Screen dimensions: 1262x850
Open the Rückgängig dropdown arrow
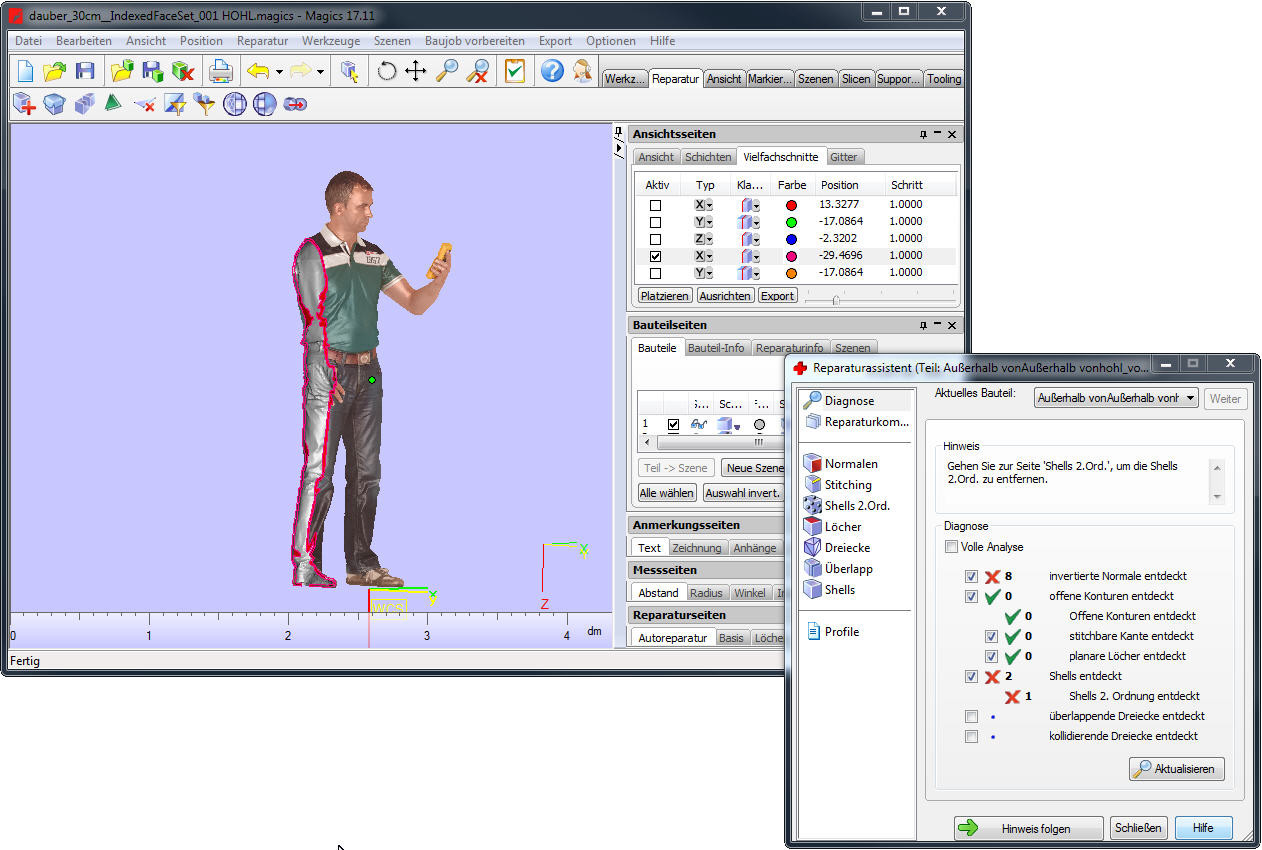[278, 71]
